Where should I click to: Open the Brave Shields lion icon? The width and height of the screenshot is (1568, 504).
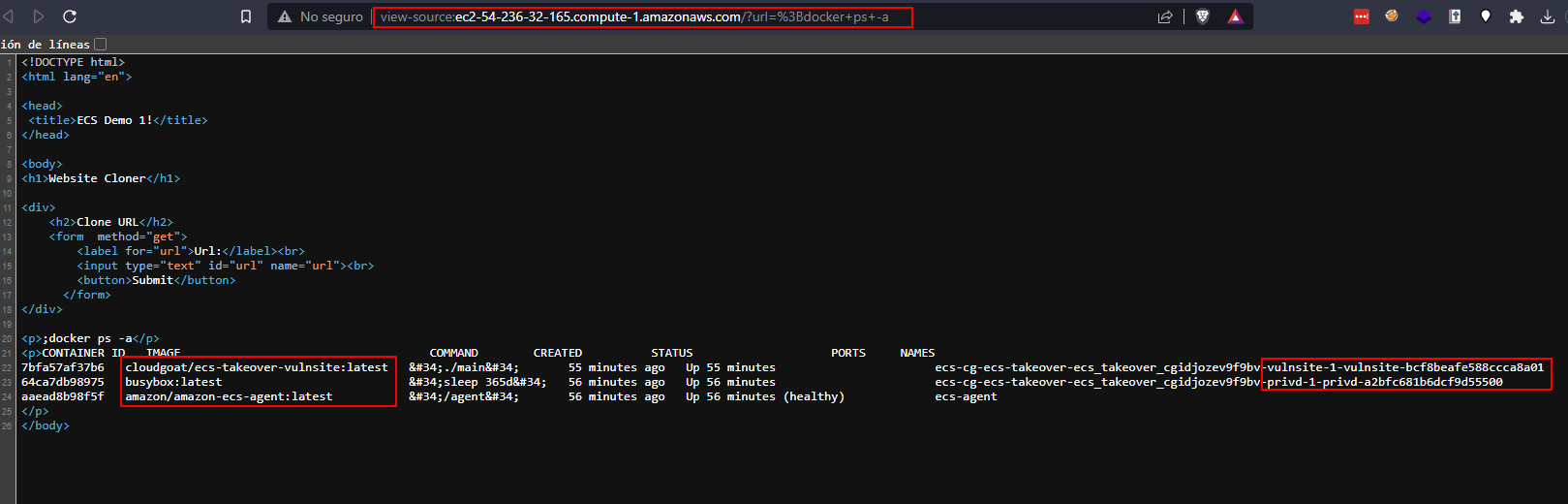click(x=1203, y=16)
